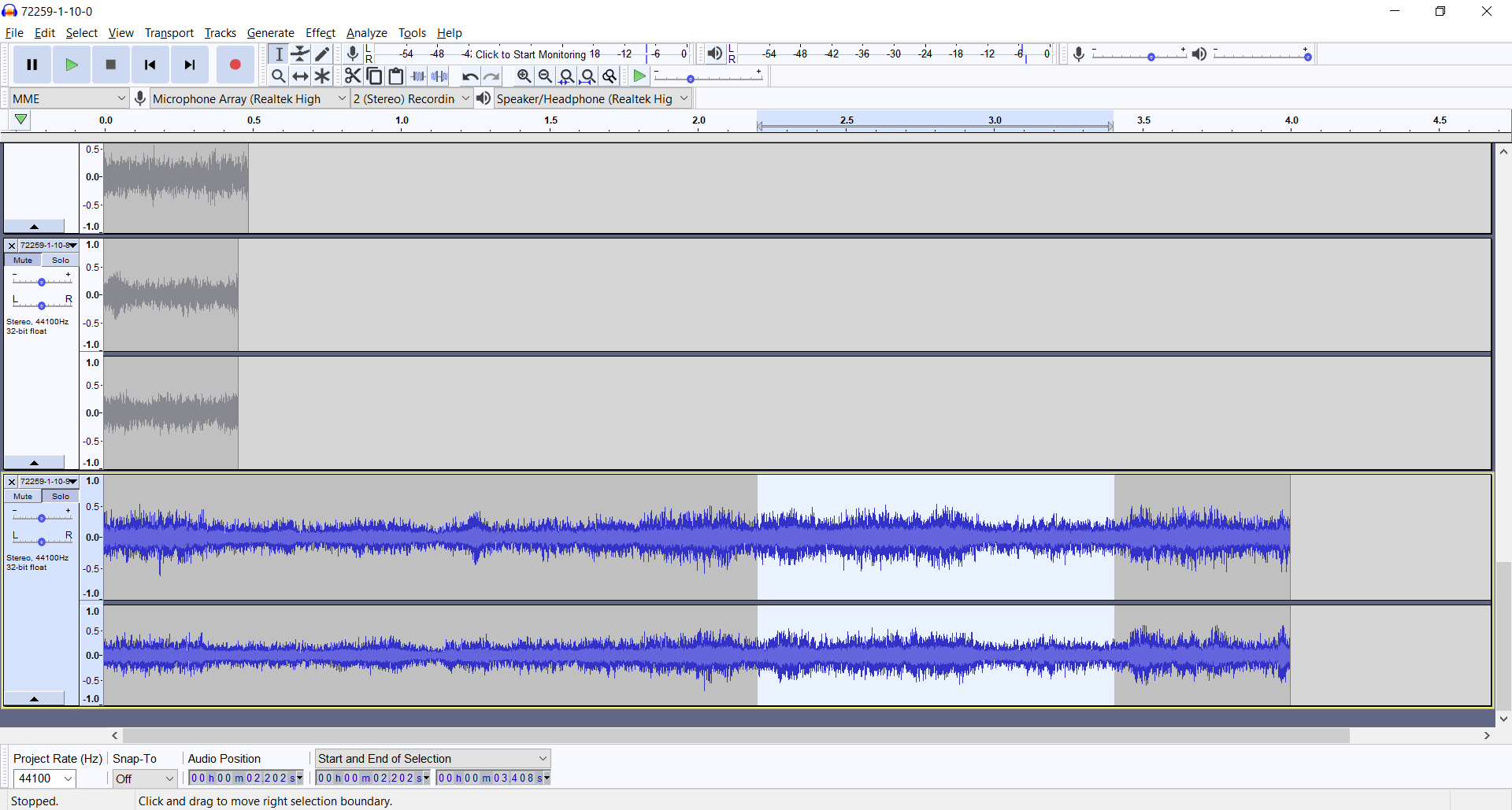The width and height of the screenshot is (1512, 810).
Task: Solo the bottom blue waveform track
Action: [61, 496]
